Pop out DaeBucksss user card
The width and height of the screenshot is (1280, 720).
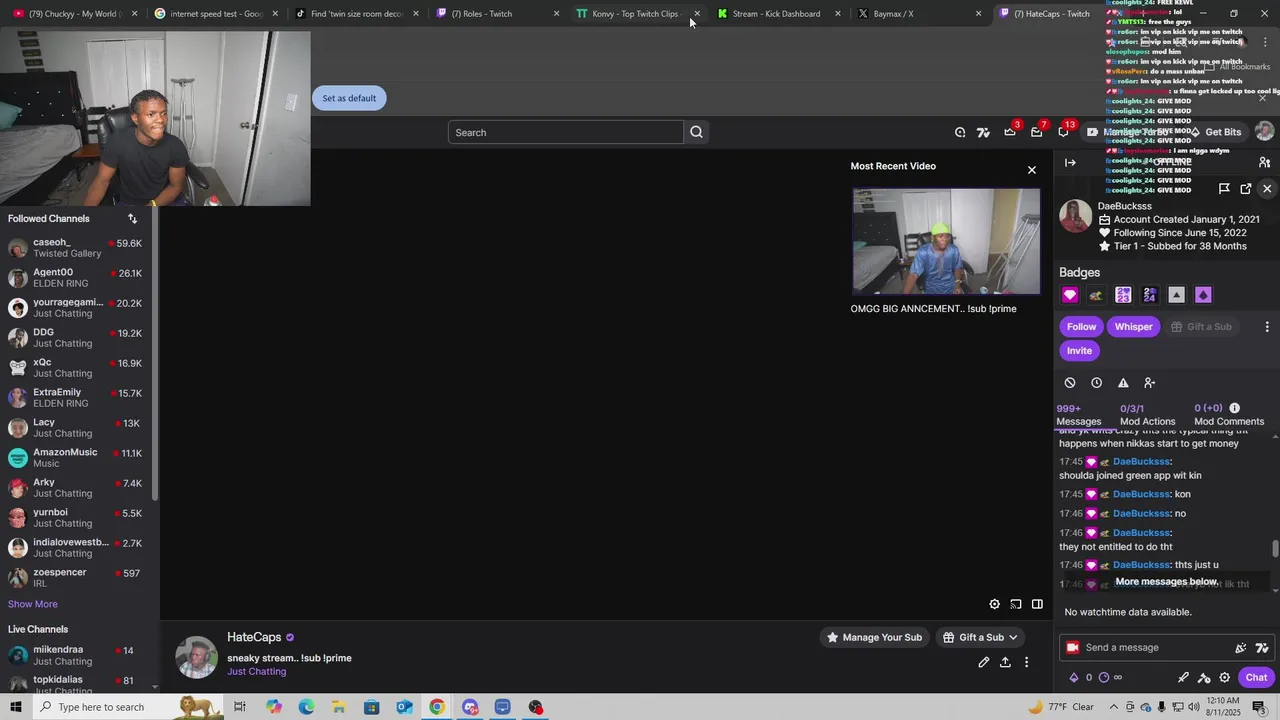1246,189
